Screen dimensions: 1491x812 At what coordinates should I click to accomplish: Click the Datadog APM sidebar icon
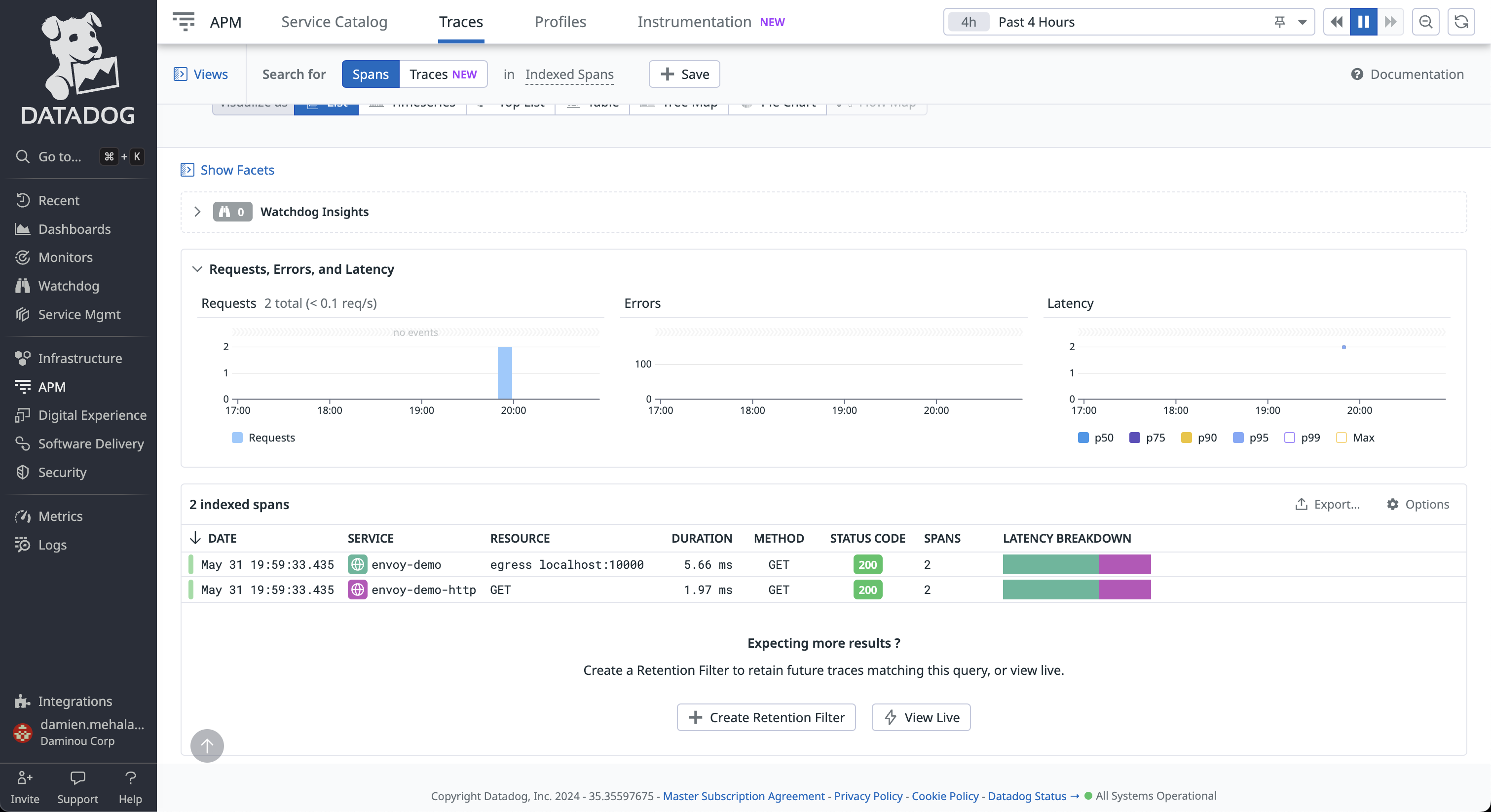[x=23, y=386]
